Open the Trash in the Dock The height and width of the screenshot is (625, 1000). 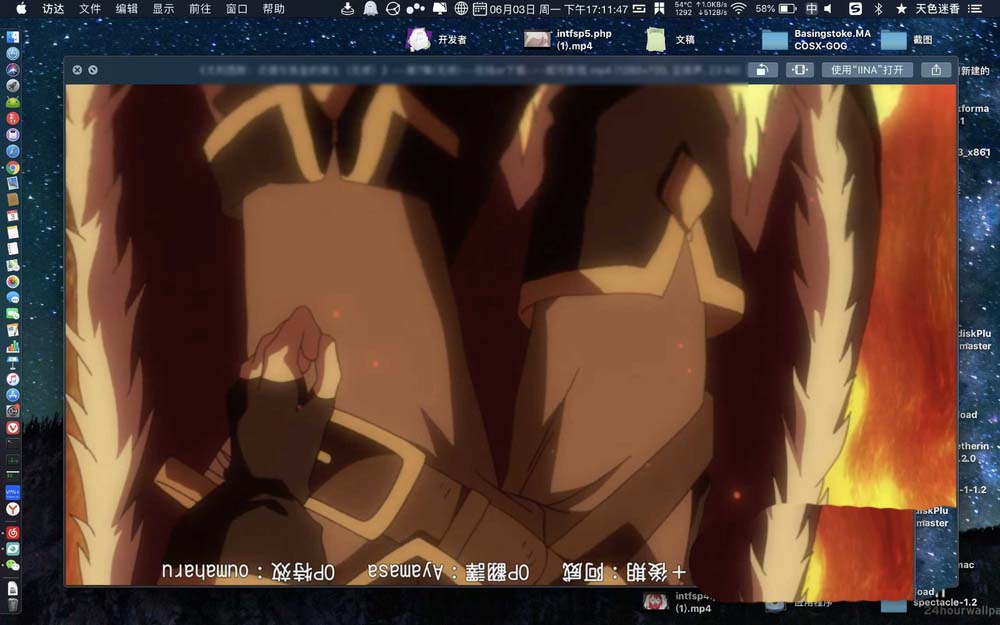click(x=13, y=605)
